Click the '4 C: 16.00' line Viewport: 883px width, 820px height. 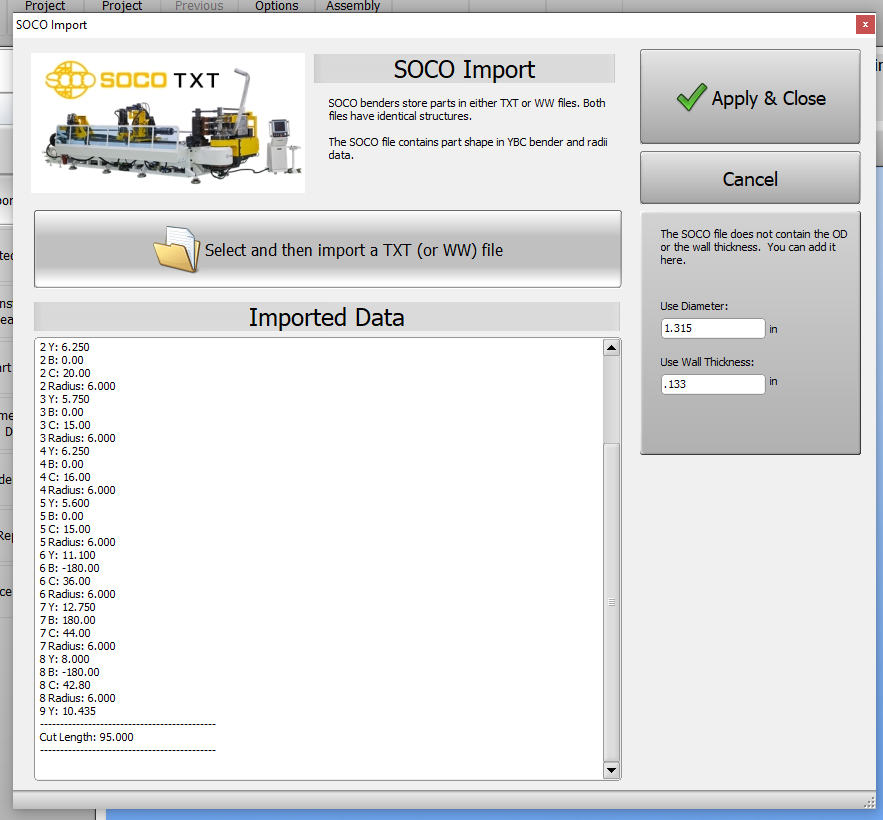point(65,477)
